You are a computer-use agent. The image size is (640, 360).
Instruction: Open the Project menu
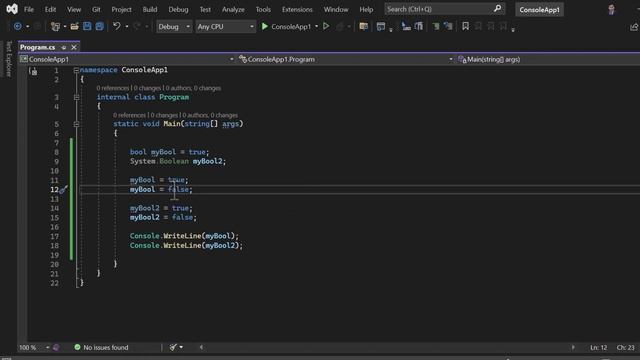click(122, 9)
